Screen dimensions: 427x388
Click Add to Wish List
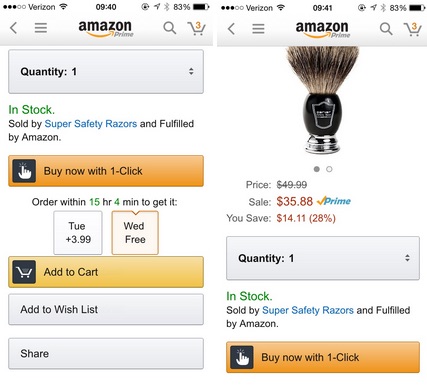pyautogui.click(x=106, y=309)
